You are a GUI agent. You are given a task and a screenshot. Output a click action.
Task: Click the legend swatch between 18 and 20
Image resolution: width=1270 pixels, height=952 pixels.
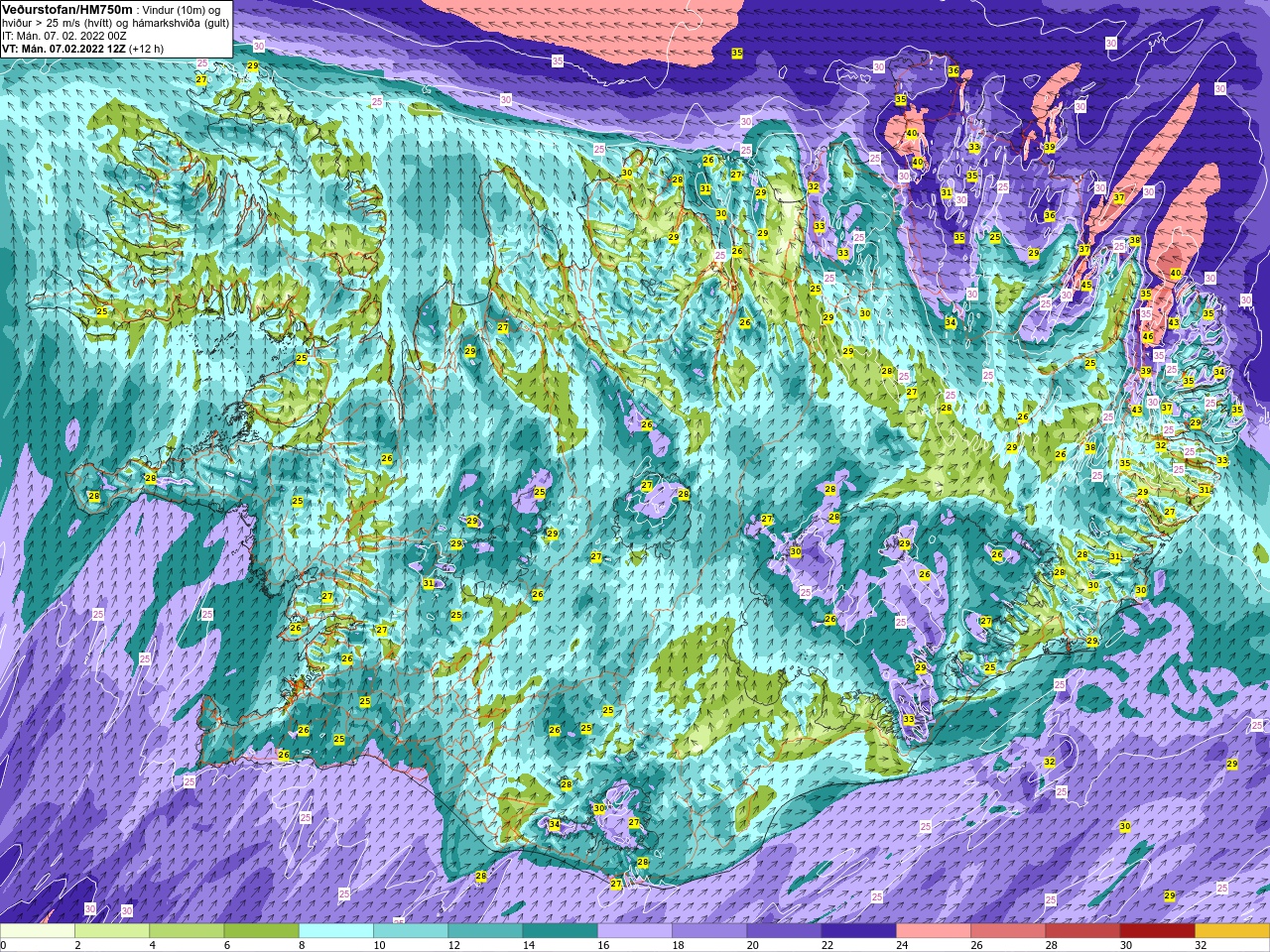[709, 931]
